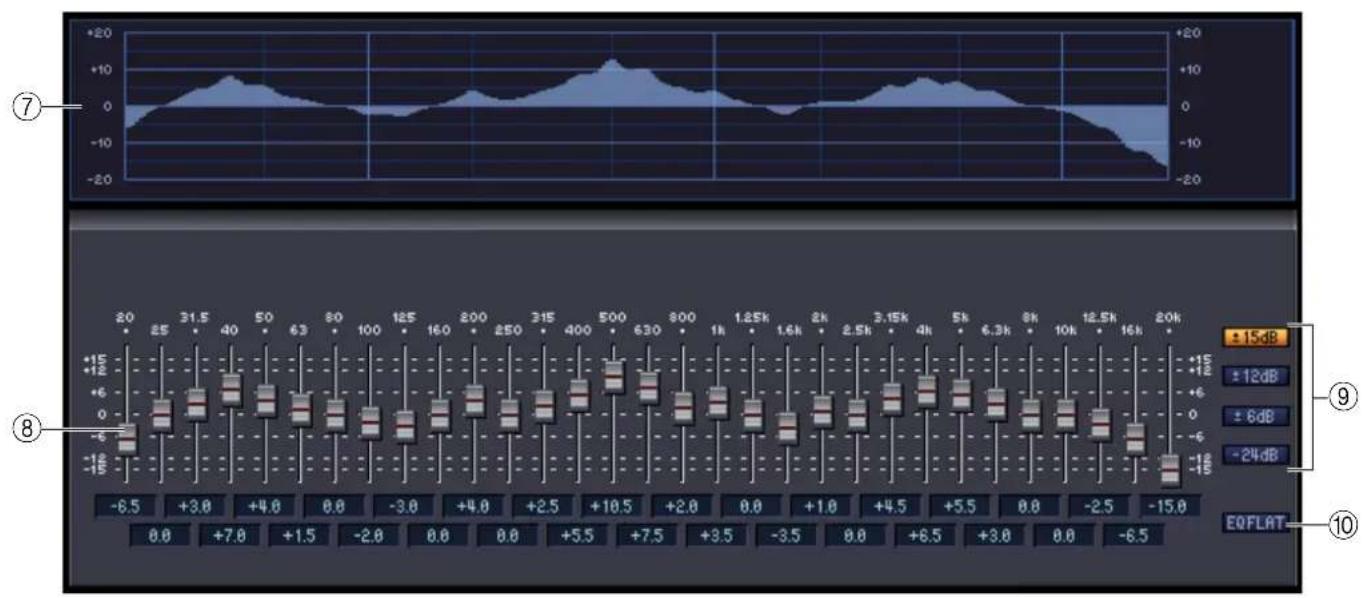Click the +2.5 gain value box
Screen dimensions: 1365x598
click(544, 506)
